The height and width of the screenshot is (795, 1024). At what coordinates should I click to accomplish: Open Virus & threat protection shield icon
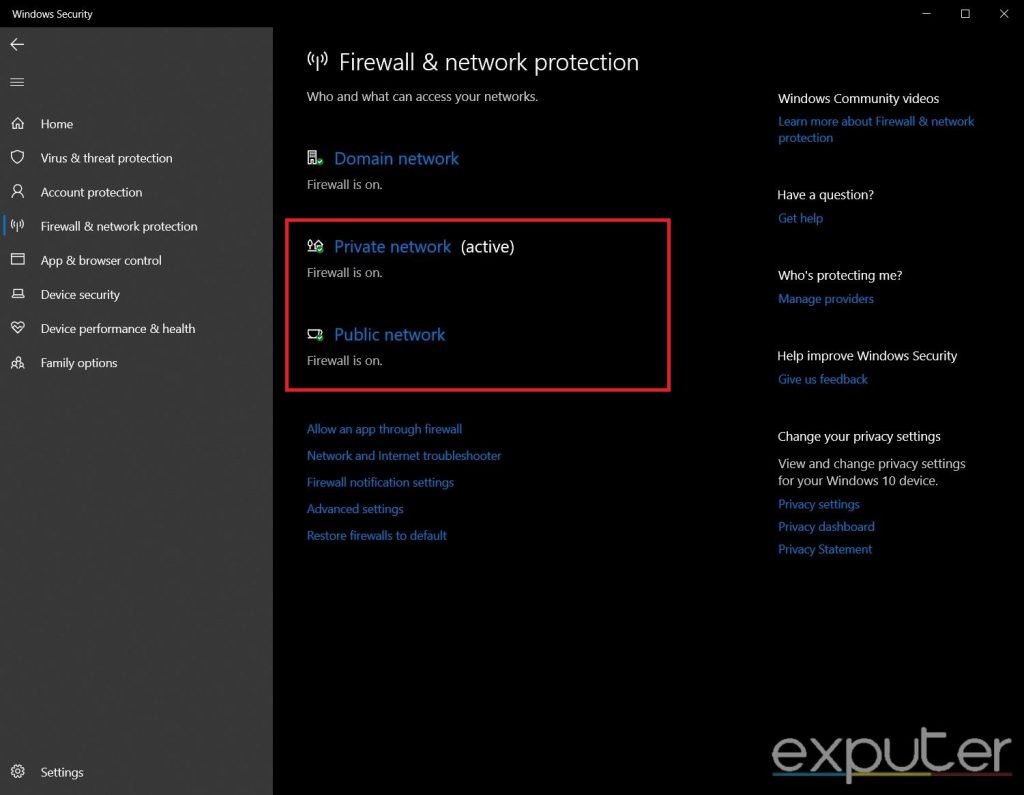point(20,158)
